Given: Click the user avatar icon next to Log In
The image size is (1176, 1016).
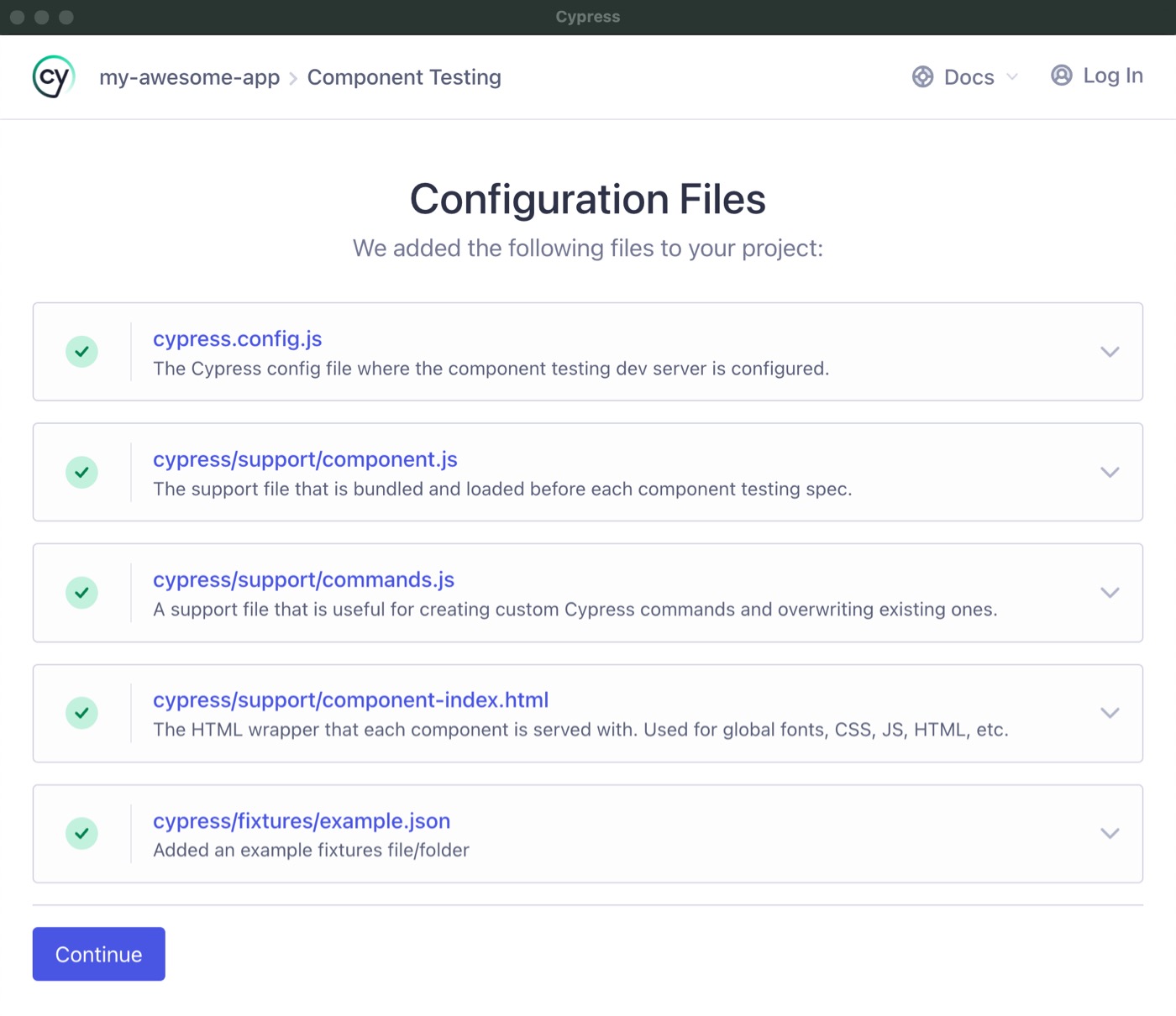Looking at the screenshot, I should 1061,76.
